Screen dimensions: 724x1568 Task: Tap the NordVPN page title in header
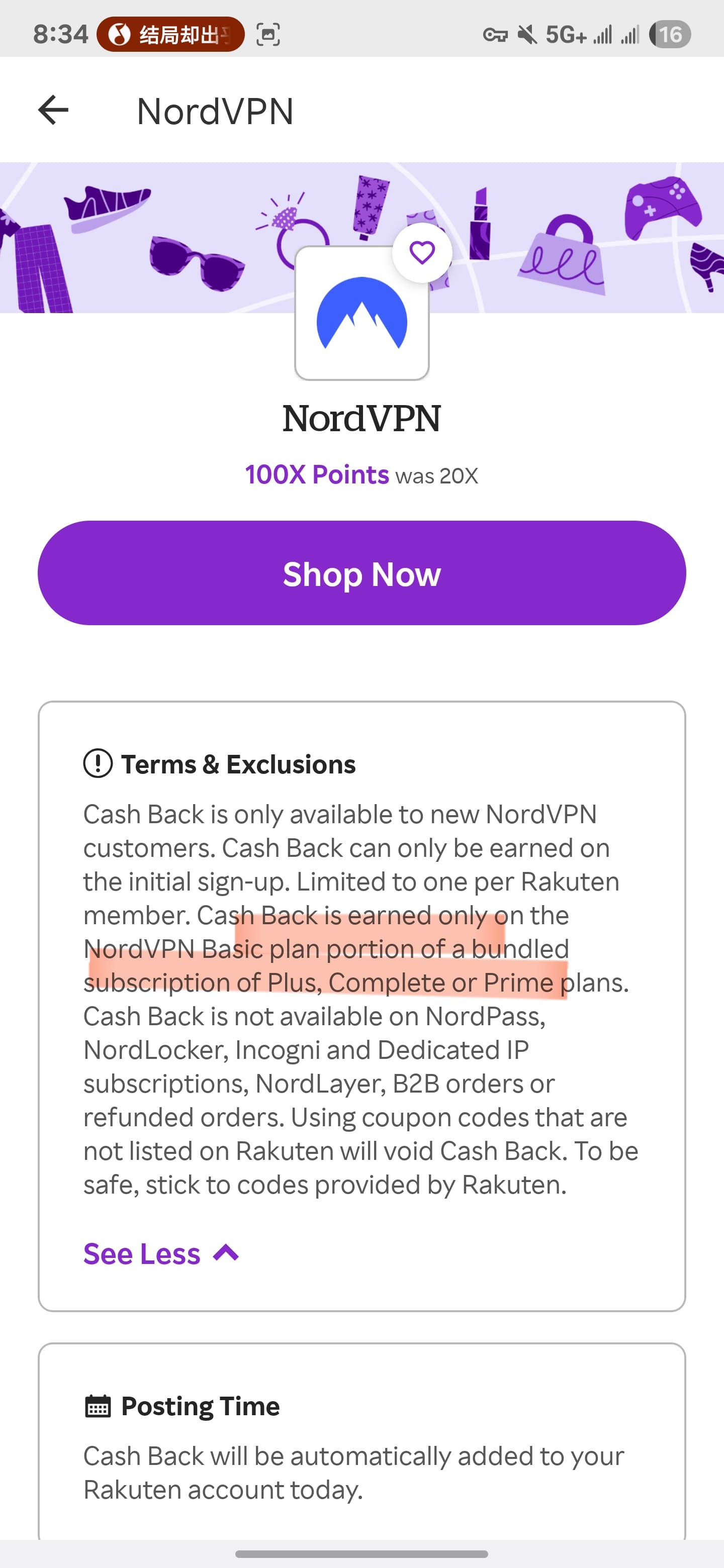click(x=215, y=112)
